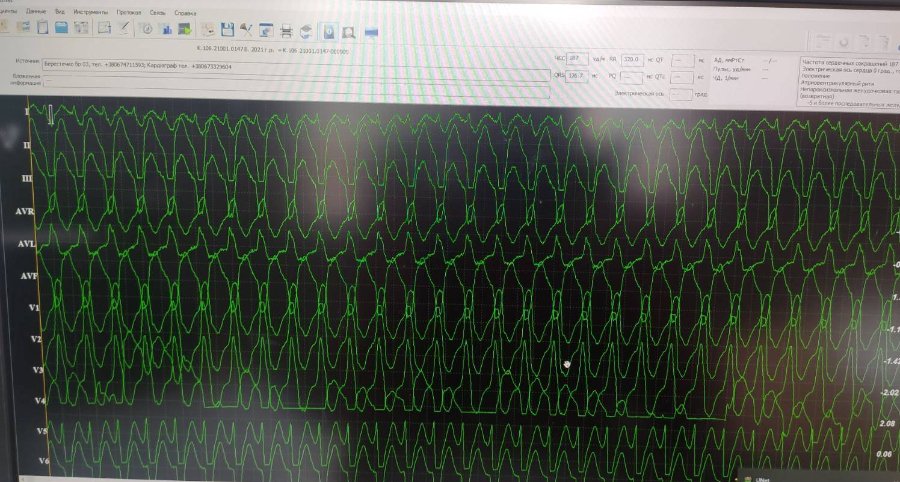Click the round clock icon in toolbar
The width and height of the screenshot is (900, 482).
146,29
